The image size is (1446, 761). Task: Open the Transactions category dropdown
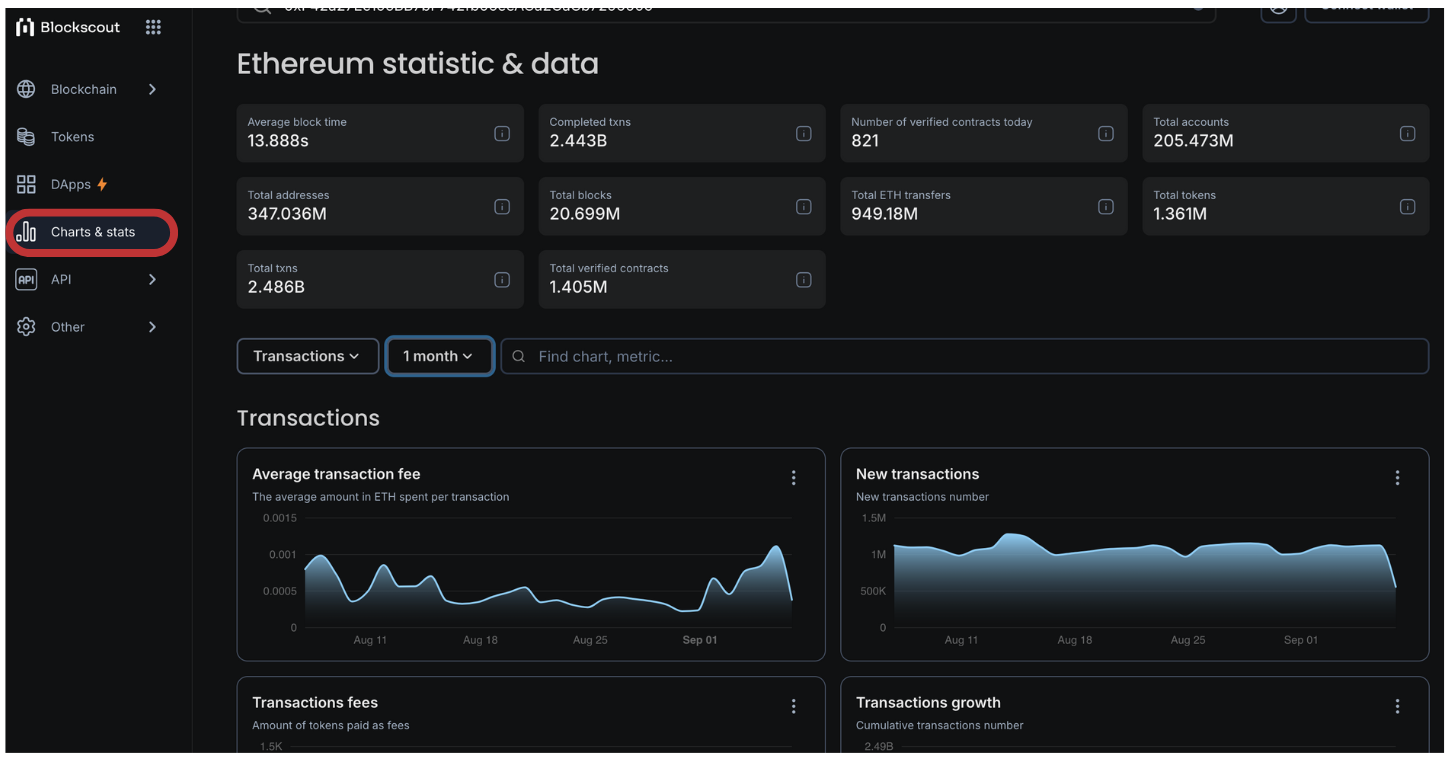307,356
